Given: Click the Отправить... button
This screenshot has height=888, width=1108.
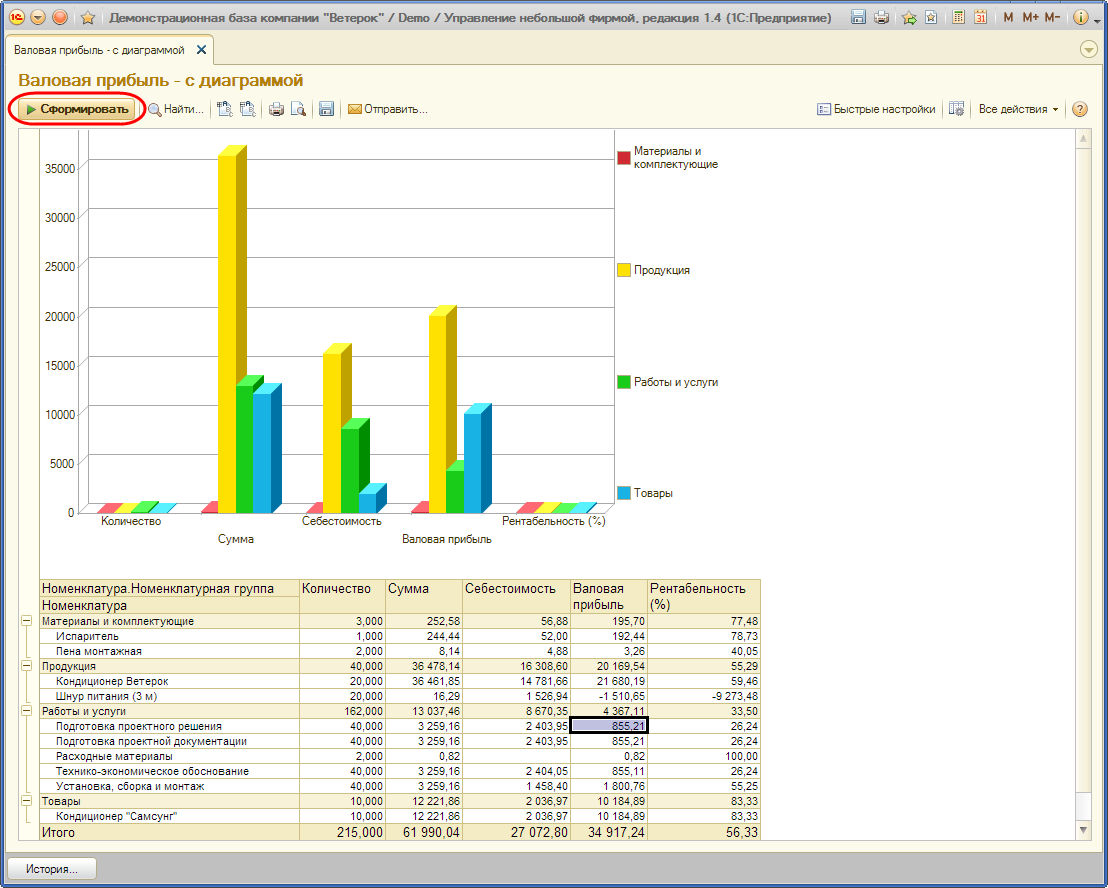Looking at the screenshot, I should (x=387, y=109).
